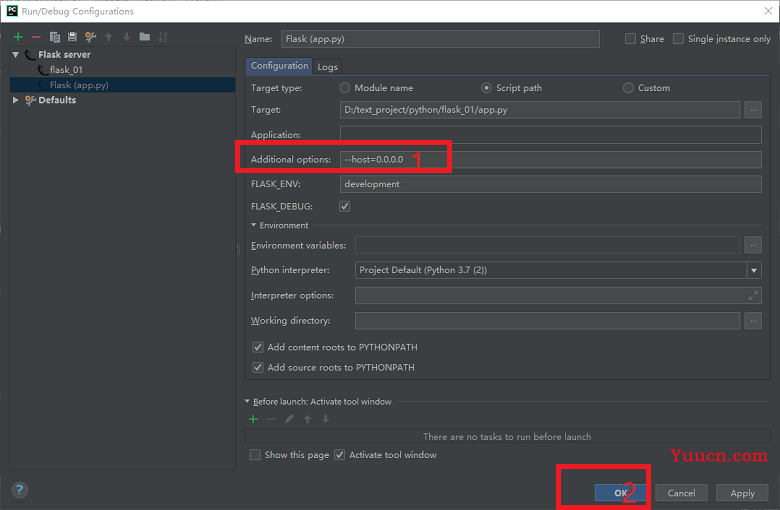Select the flask_01 configuration

[66, 70]
